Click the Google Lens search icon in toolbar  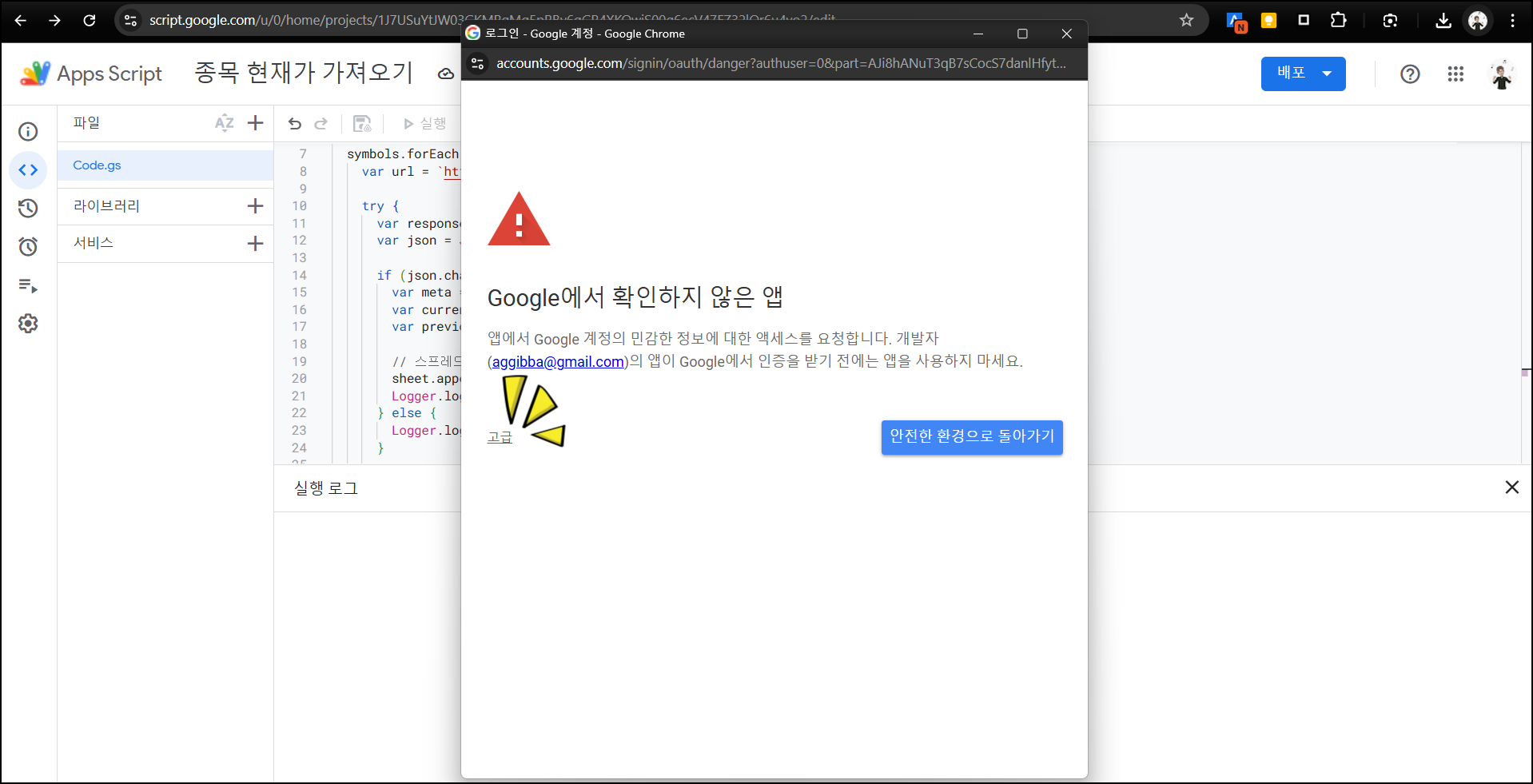tap(1391, 21)
